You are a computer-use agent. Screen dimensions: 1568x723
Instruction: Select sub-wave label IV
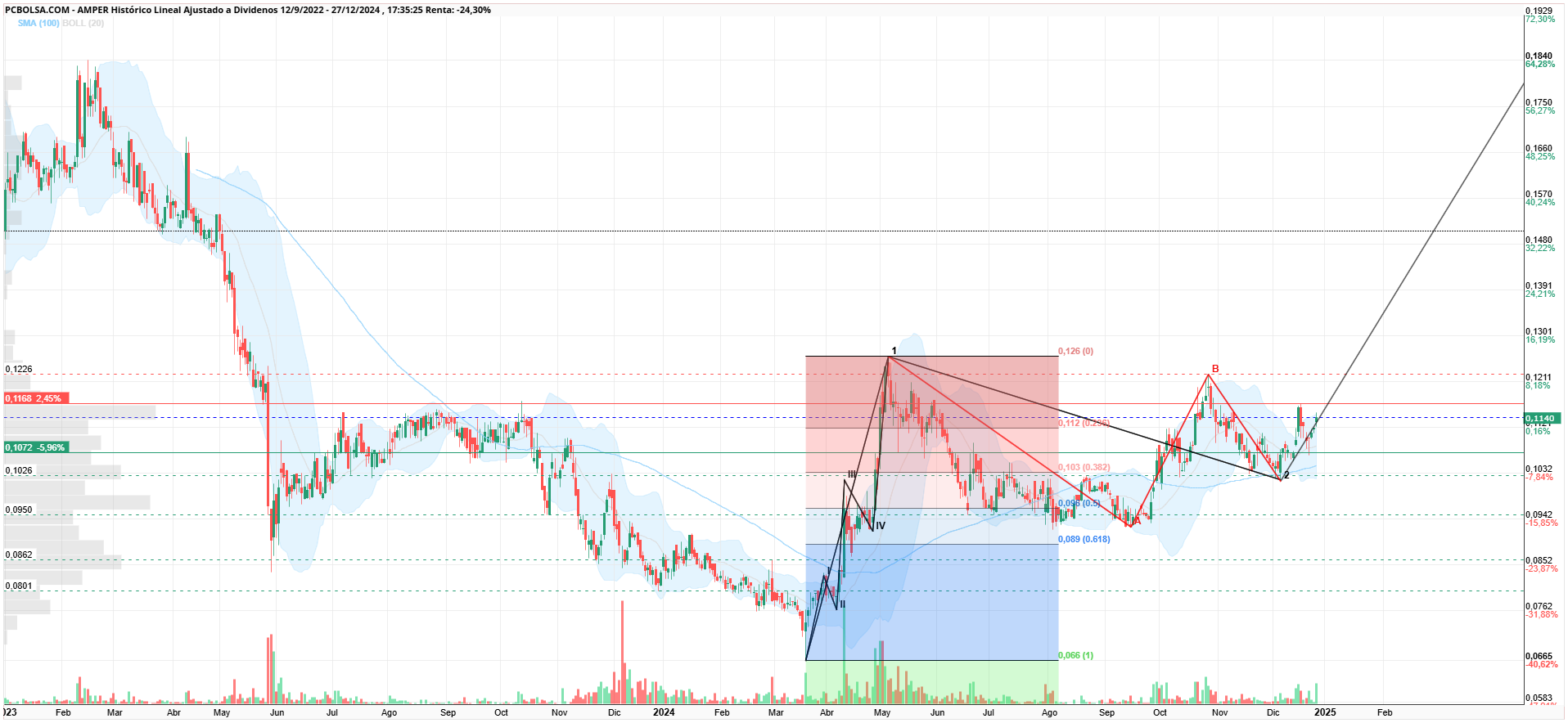point(881,526)
